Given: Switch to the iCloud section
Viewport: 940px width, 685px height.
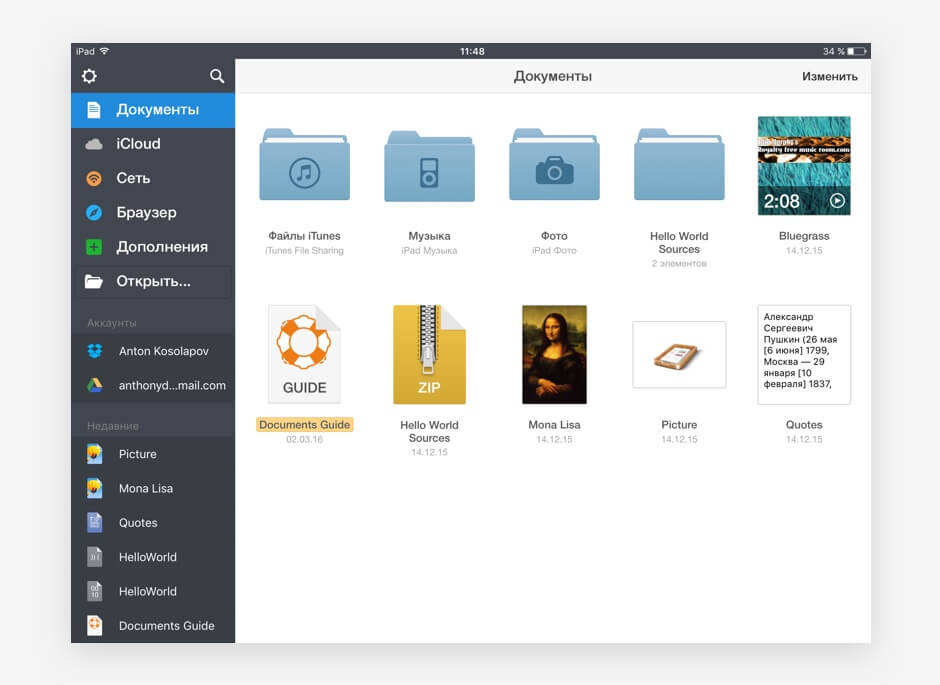Looking at the screenshot, I should (x=138, y=144).
